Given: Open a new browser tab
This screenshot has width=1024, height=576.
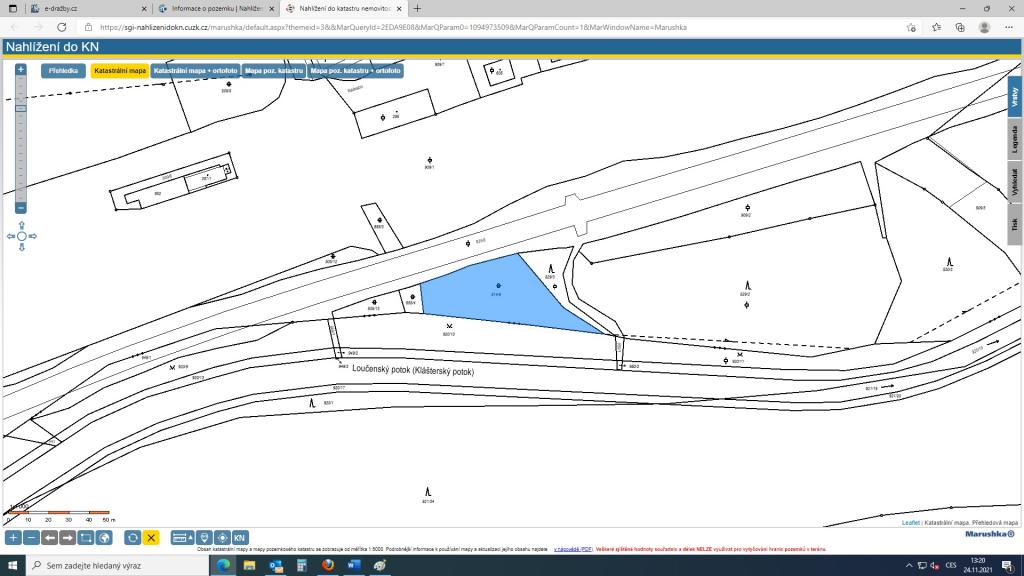Looking at the screenshot, I should point(417,8).
